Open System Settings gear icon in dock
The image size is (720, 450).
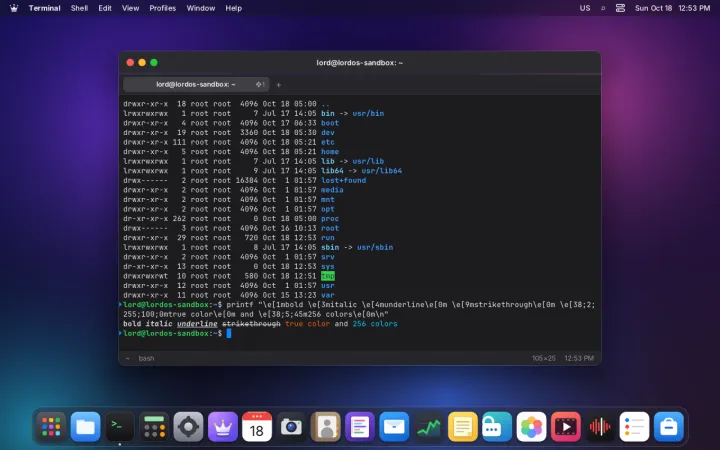pos(188,427)
